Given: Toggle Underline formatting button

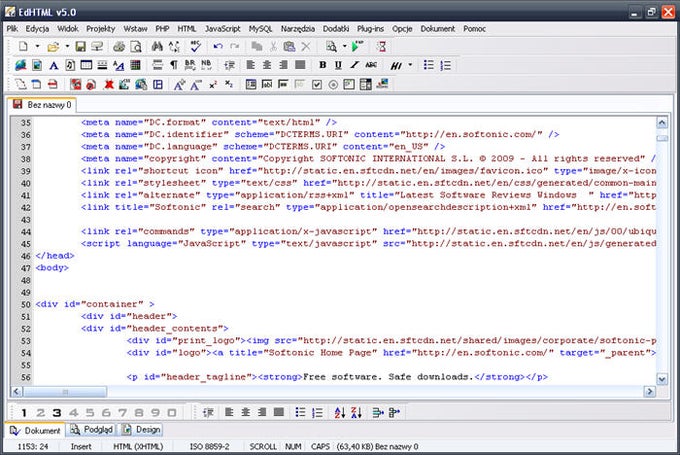Looking at the screenshot, I should 338,65.
